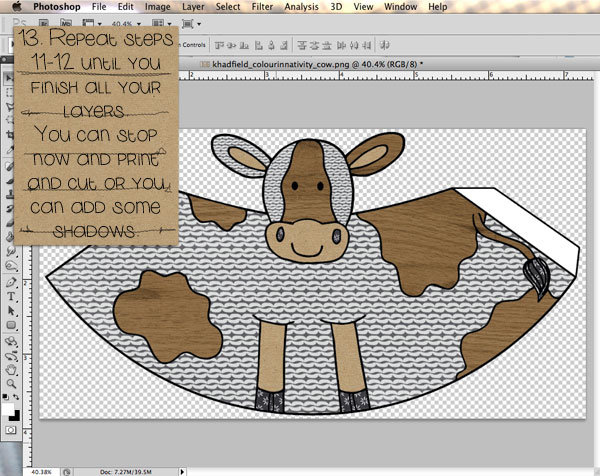Image resolution: width=600 pixels, height=476 pixels.
Task: Click Align Vertical Centers button
Action: click(232, 46)
